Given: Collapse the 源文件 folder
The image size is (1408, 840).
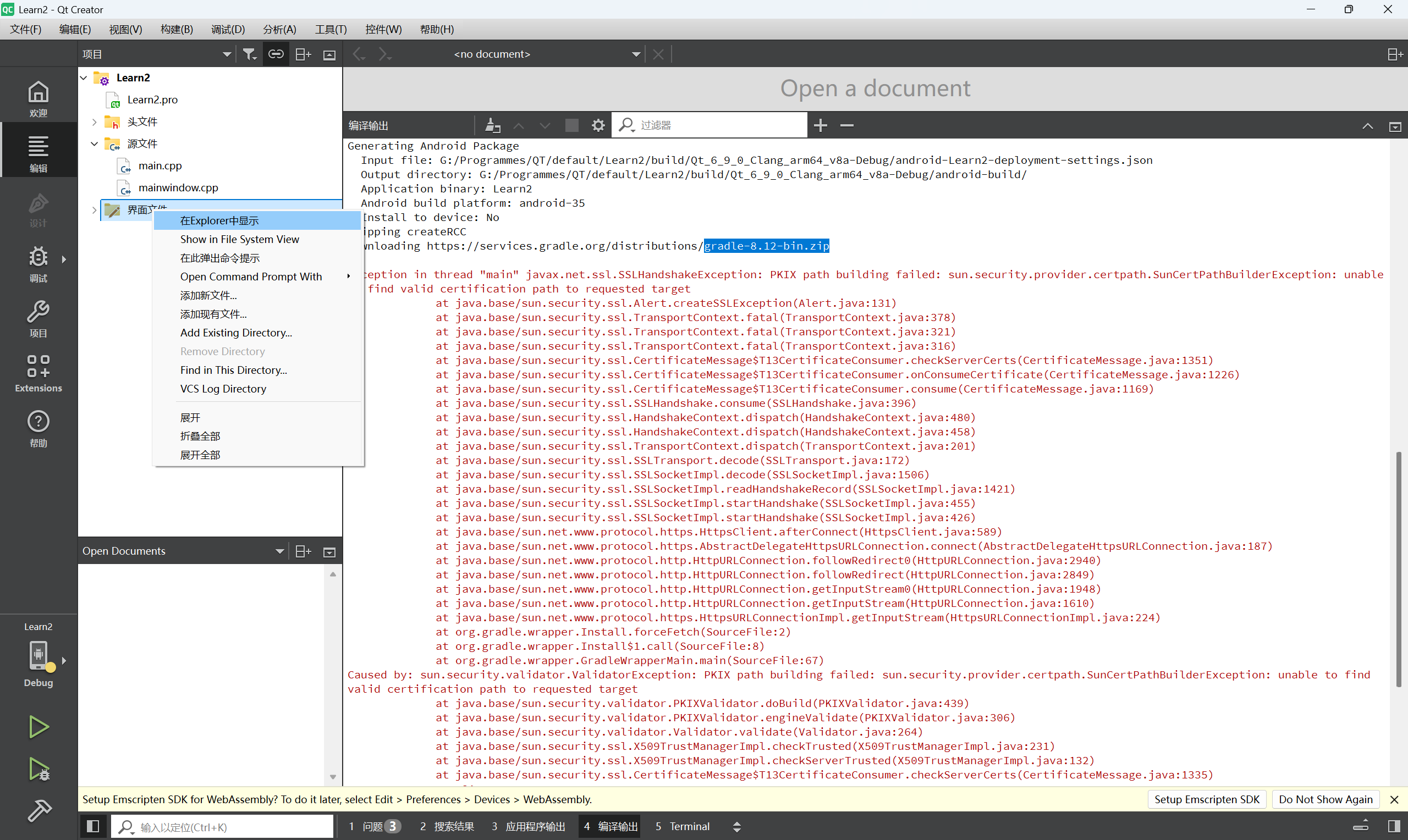Looking at the screenshot, I should [95, 144].
